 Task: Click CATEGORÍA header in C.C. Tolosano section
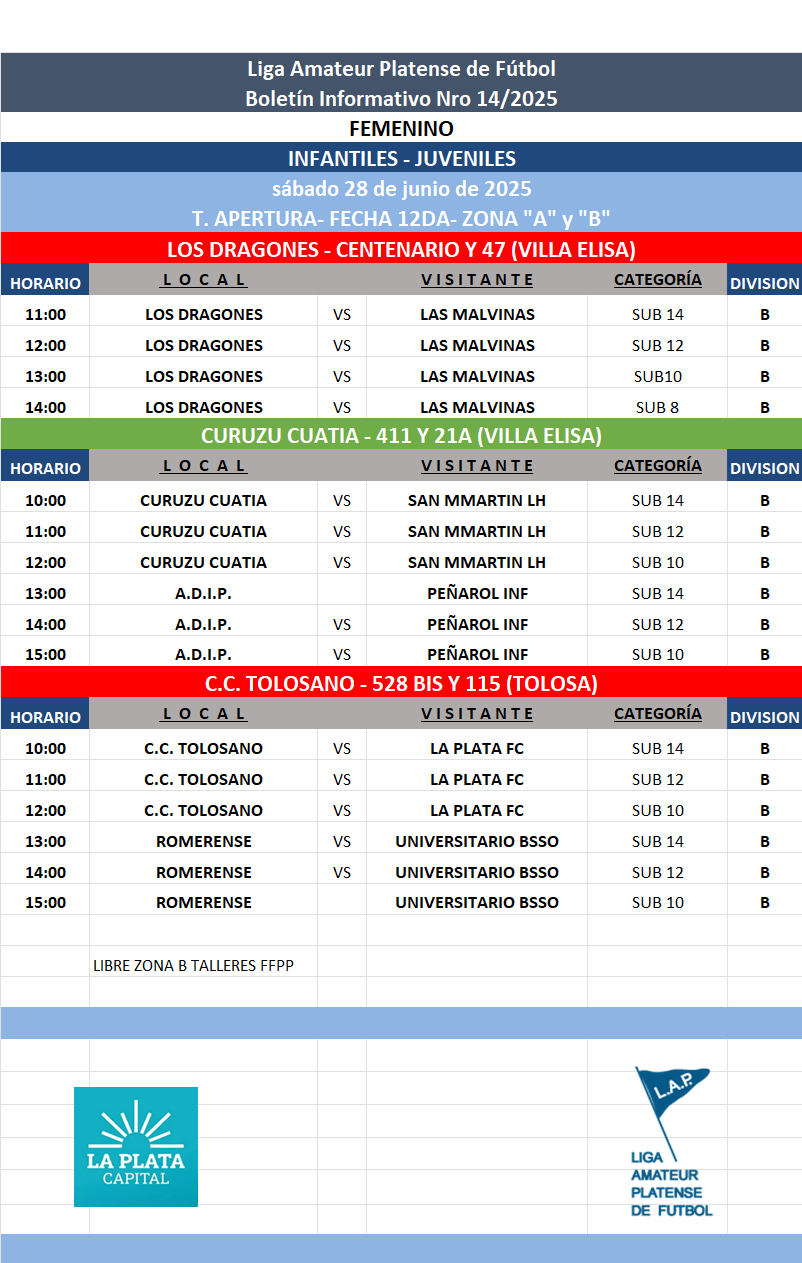pos(657,714)
